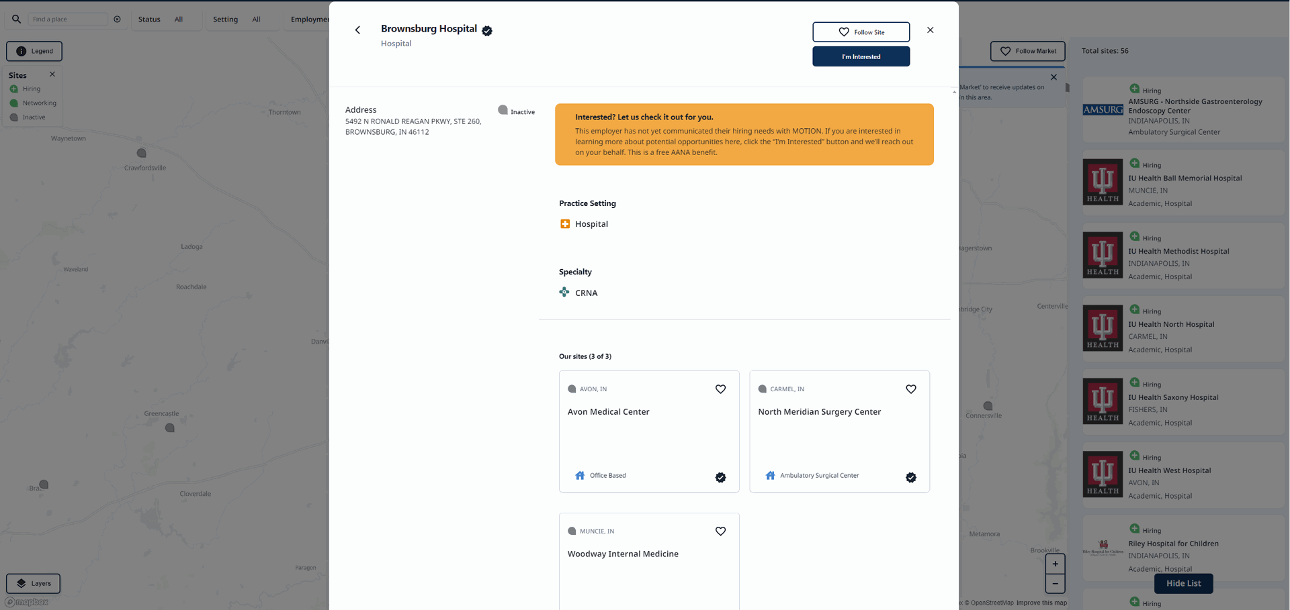1290x610 pixels.
Task: Type in the Find a place field
Action: click(66, 19)
